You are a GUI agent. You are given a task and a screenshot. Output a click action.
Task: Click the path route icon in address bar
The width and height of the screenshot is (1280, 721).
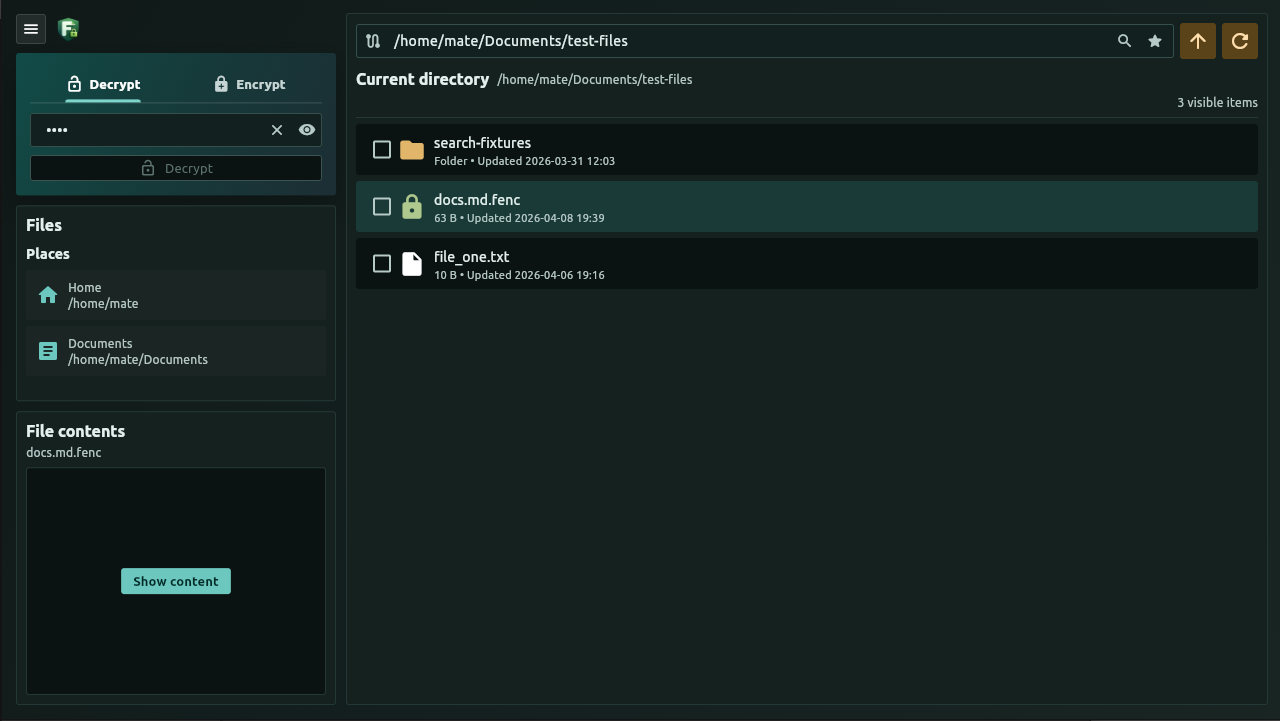click(x=373, y=41)
